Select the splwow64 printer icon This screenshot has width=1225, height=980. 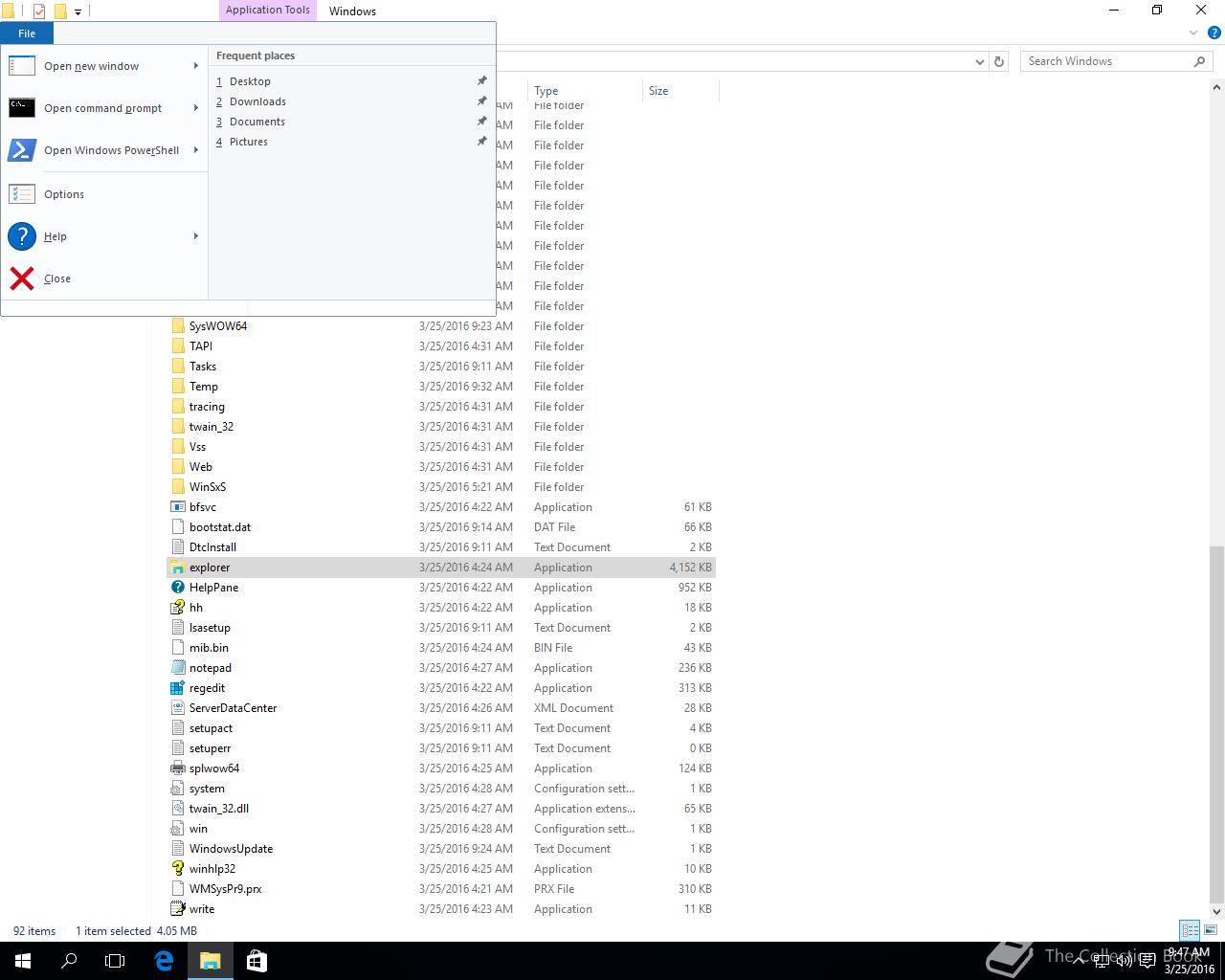pos(177,768)
